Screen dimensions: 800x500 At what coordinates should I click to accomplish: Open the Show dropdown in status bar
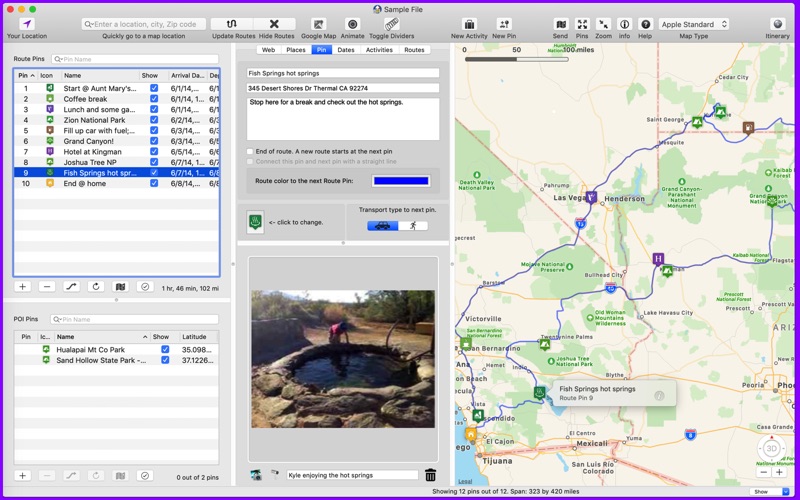click(x=770, y=492)
